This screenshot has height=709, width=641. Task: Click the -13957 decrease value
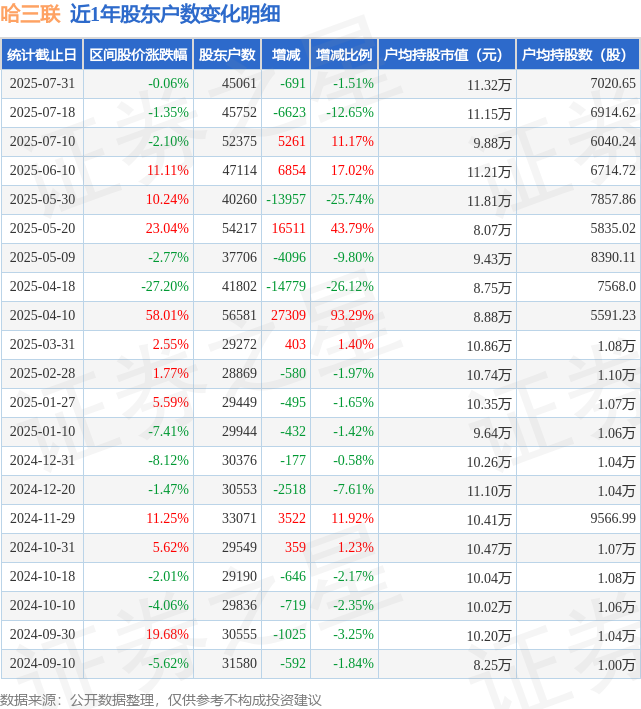tap(286, 199)
